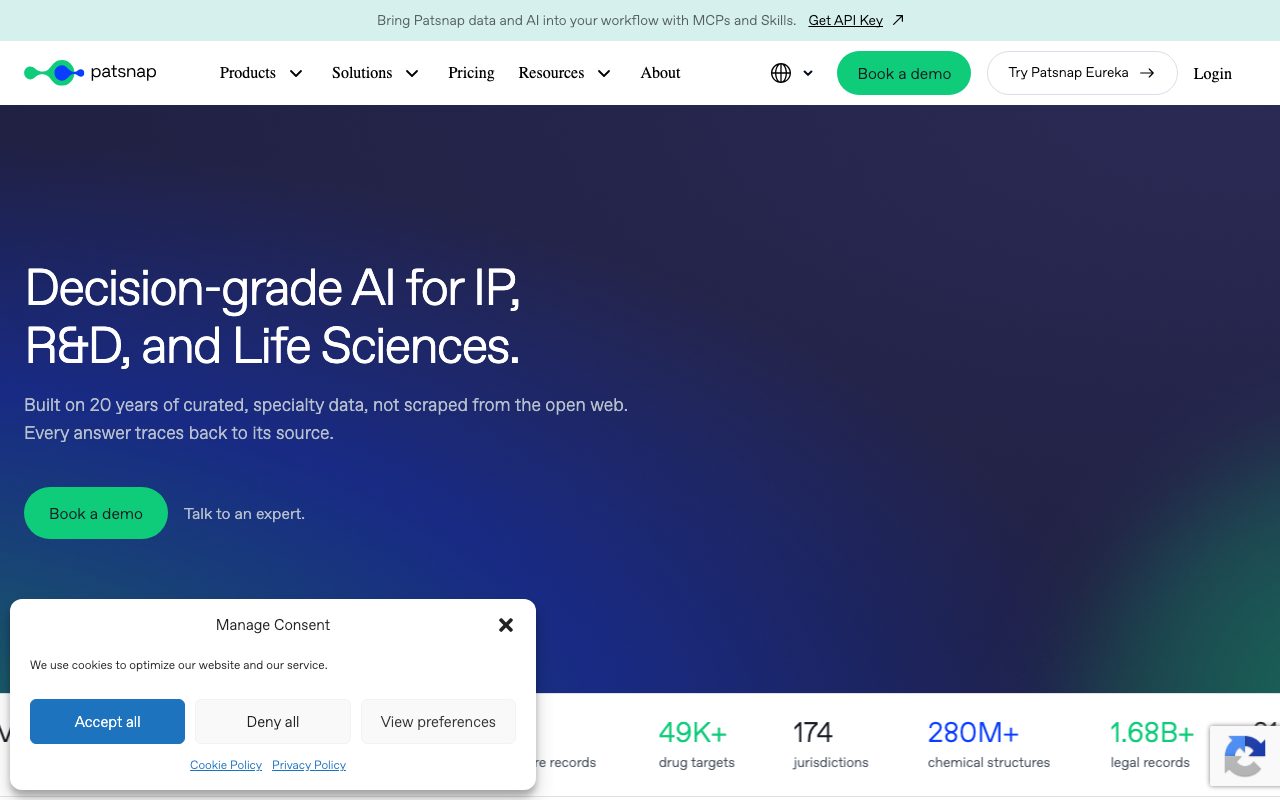
Task: Expand the Solutions menu chevron
Action: coord(412,73)
